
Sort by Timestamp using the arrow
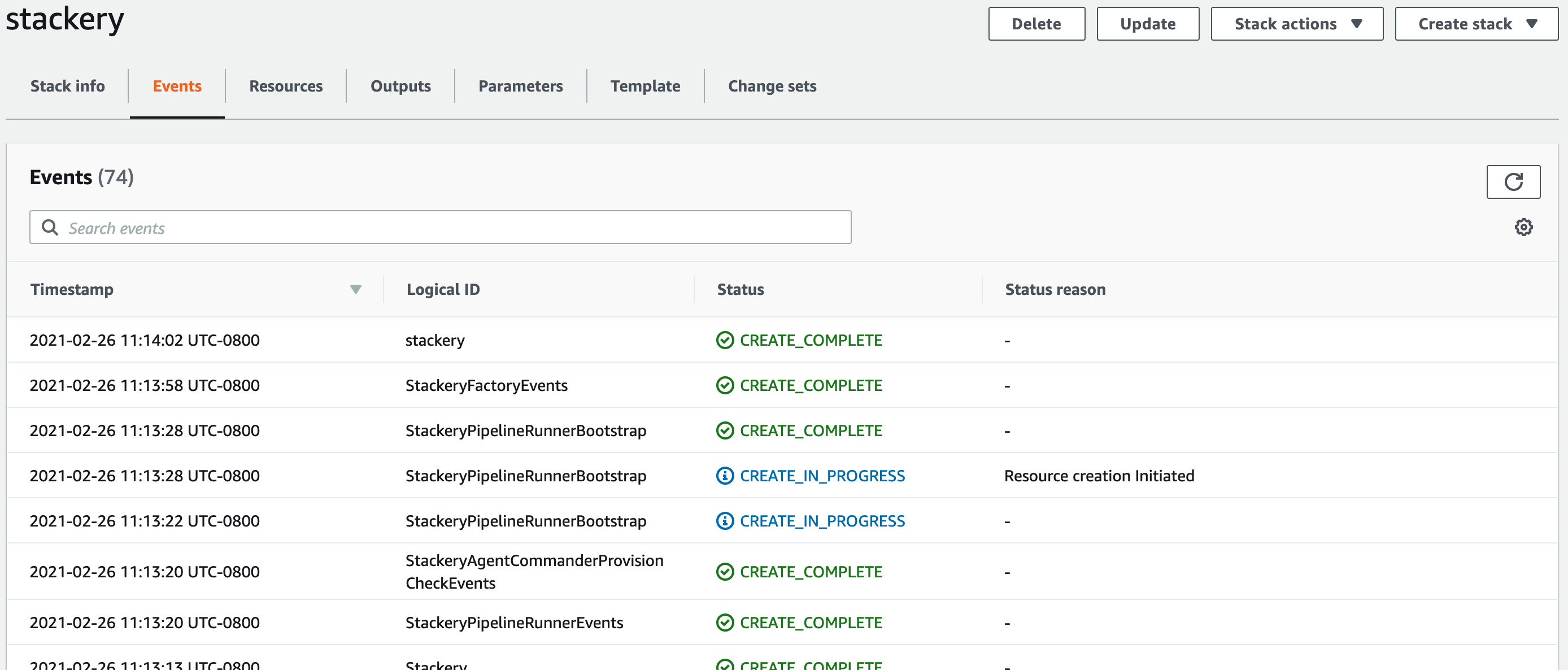pos(355,289)
